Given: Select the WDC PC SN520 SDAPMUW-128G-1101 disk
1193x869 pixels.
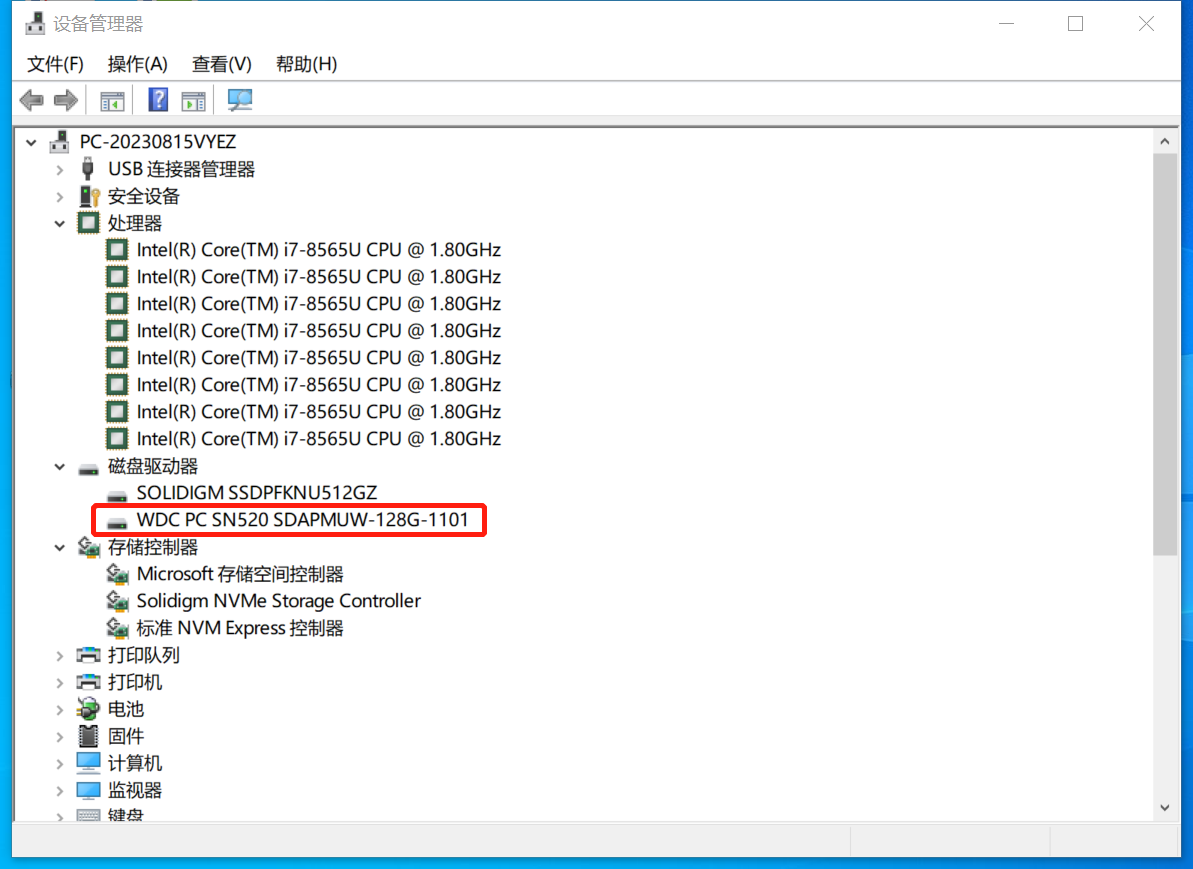Looking at the screenshot, I should pos(303,520).
